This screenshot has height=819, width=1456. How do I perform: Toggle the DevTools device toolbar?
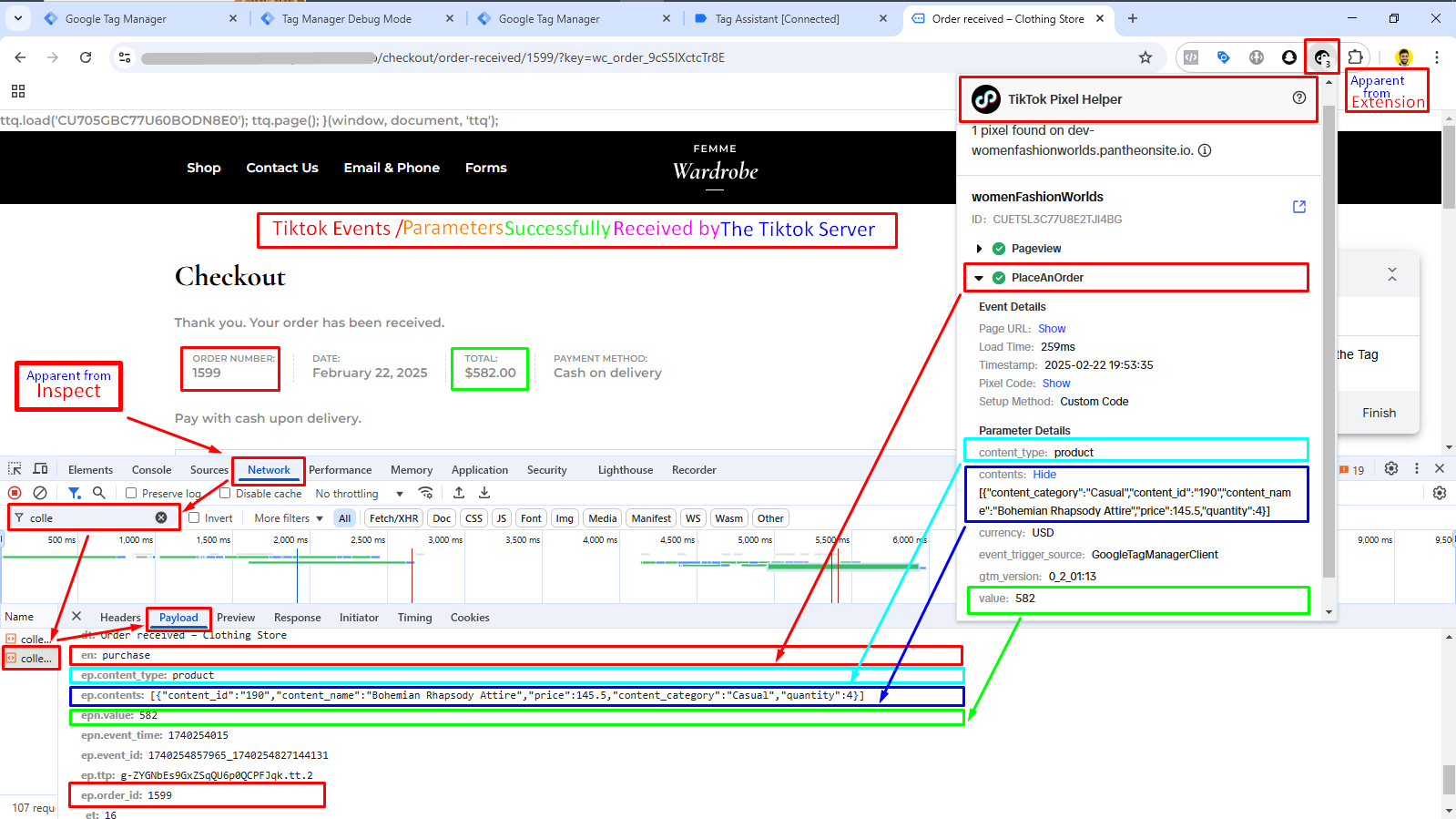[40, 469]
